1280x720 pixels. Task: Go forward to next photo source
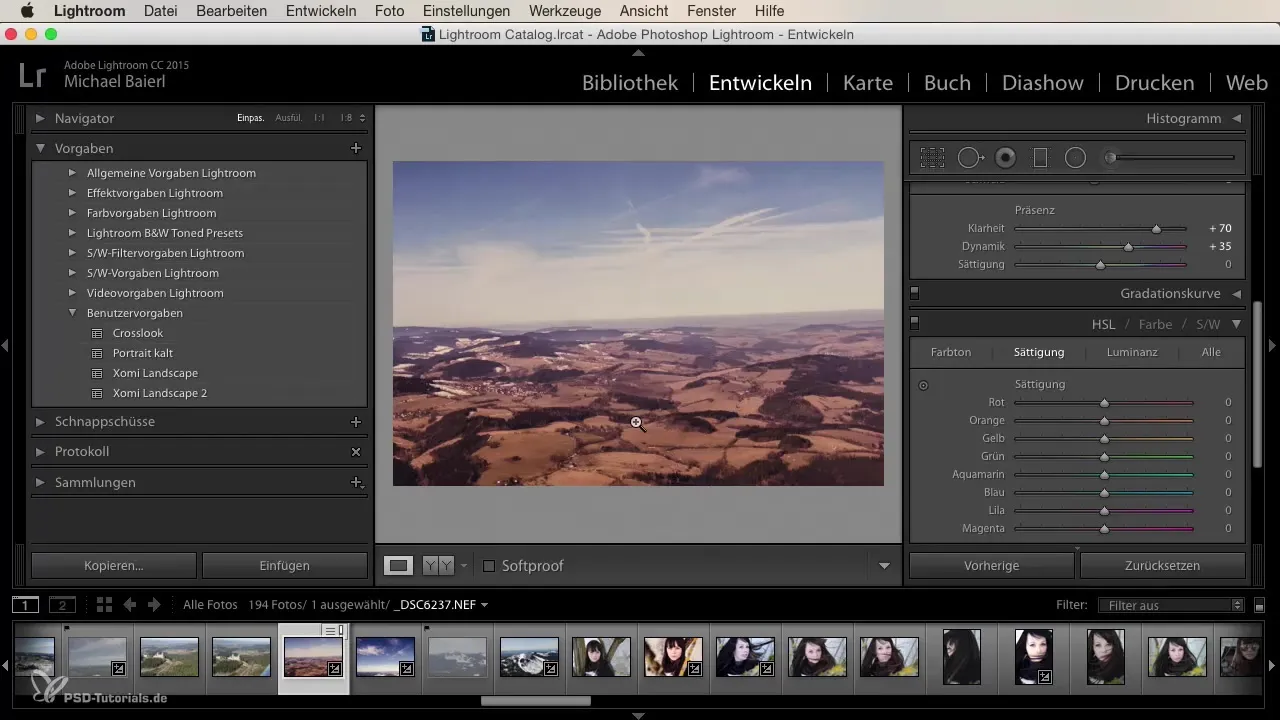coord(154,604)
